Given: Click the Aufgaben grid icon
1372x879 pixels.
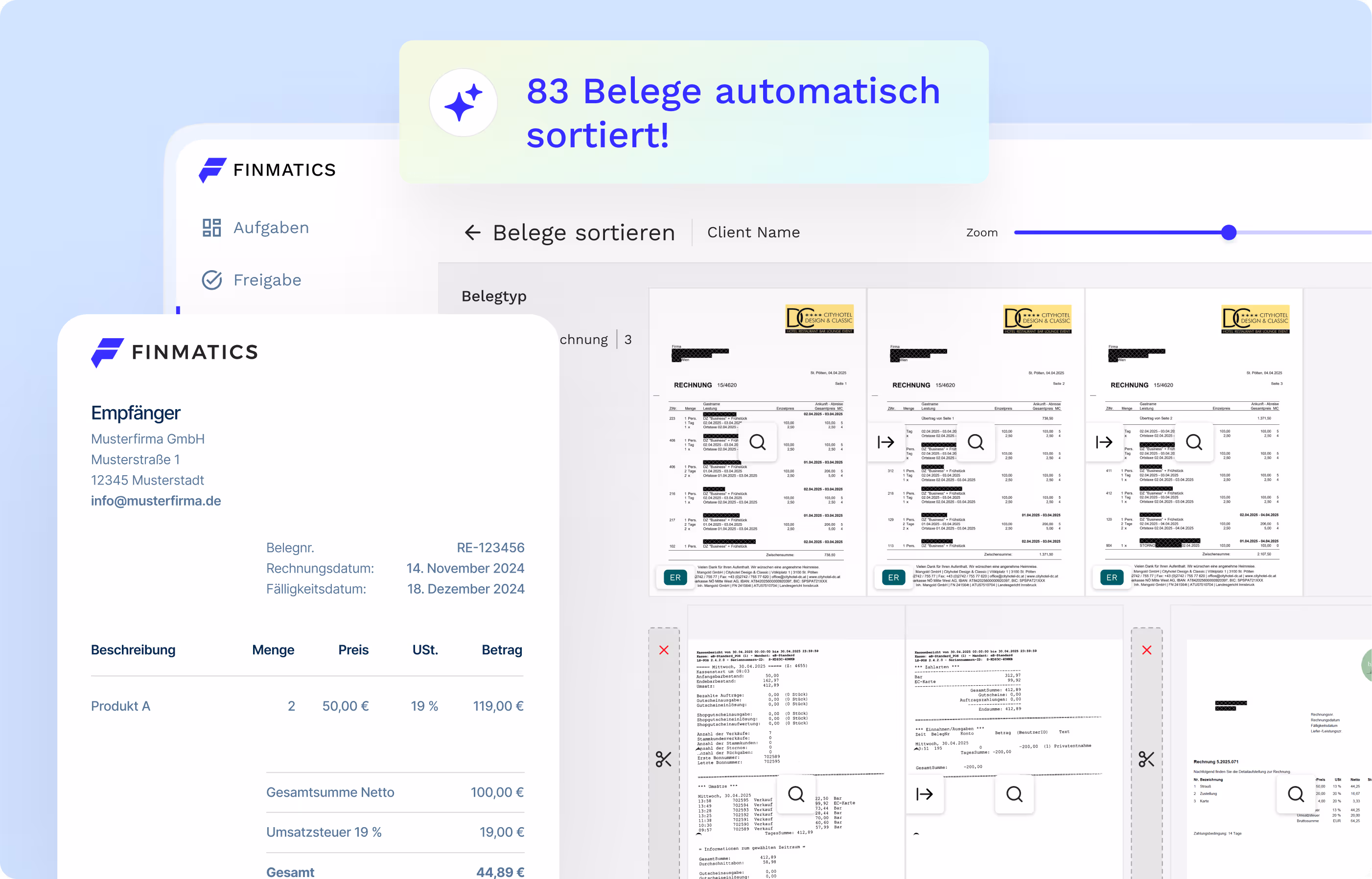Looking at the screenshot, I should click(x=212, y=228).
